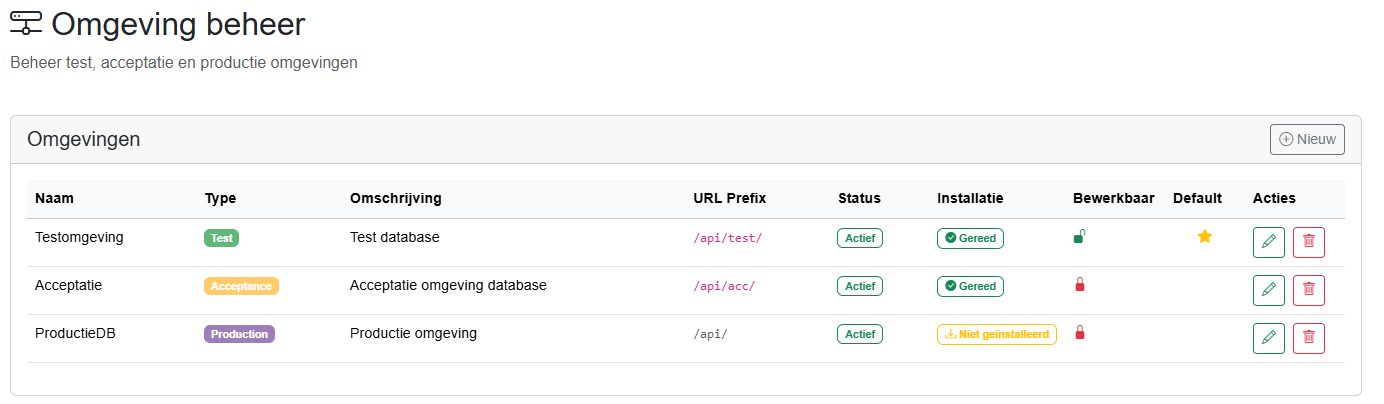The image size is (1384, 404).
Task: Click the Omgeving beheer server icon
Action: (x=26, y=24)
